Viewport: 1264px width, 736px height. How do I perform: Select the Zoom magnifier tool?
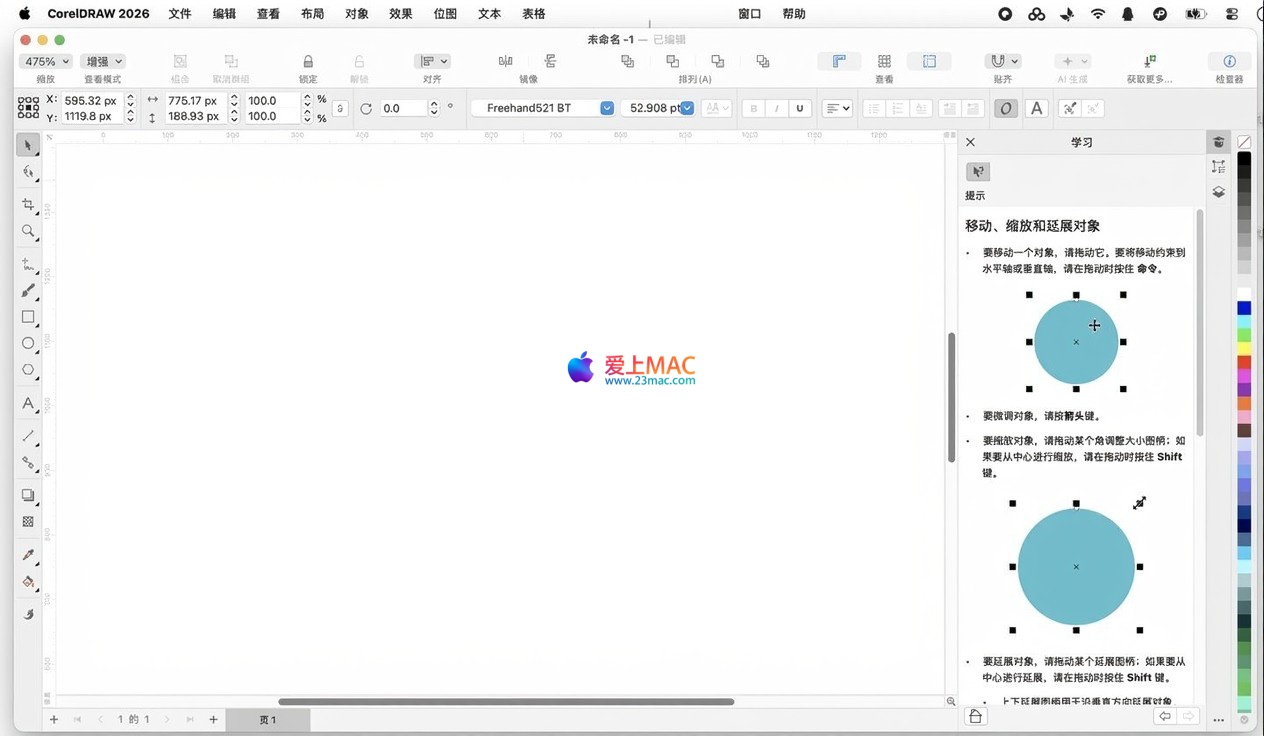point(28,231)
